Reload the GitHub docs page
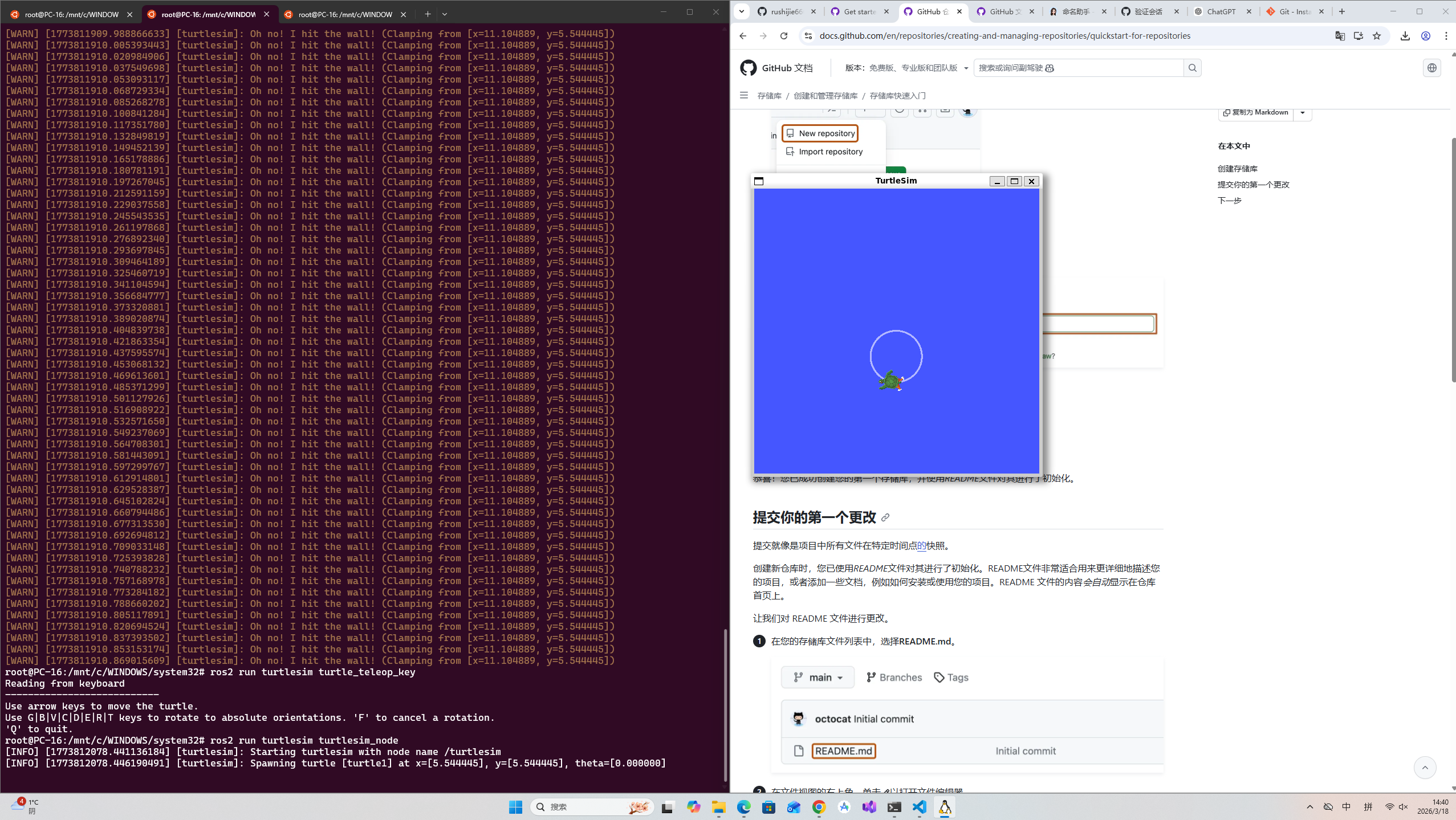This screenshot has width=1456, height=820. pos(784,36)
